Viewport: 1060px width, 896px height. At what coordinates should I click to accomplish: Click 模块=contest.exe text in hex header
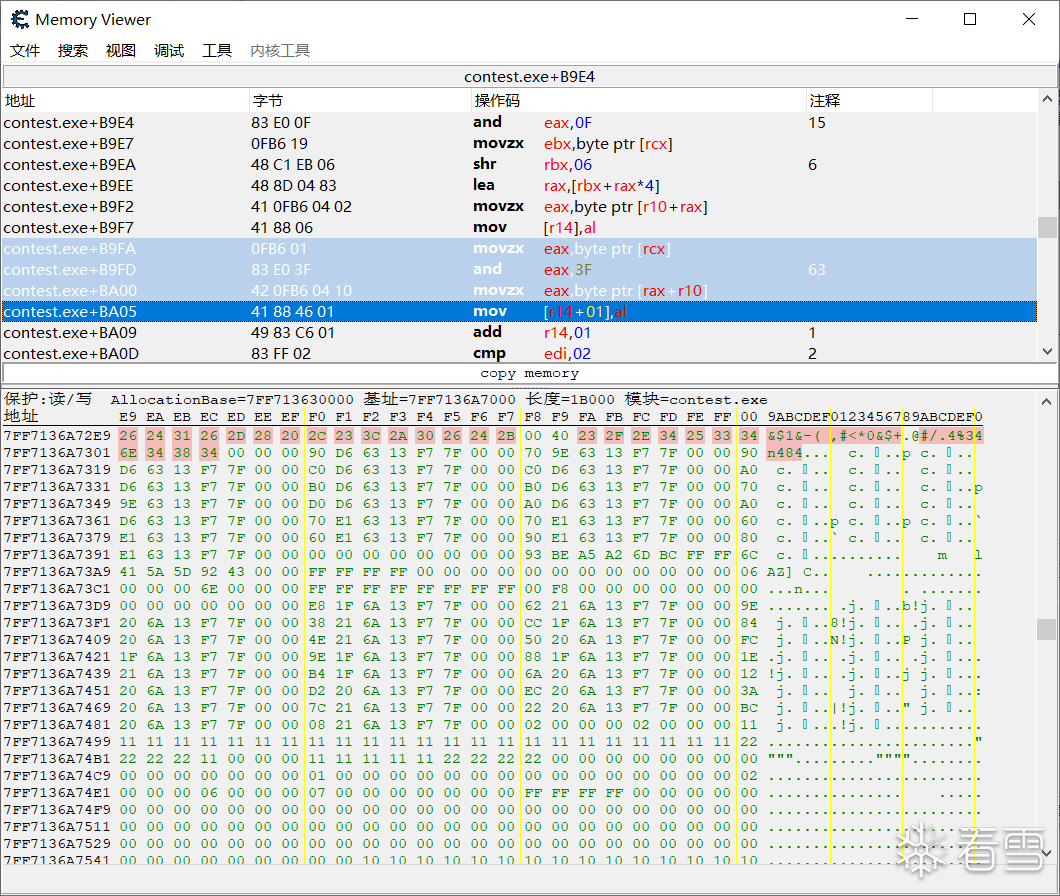(696, 400)
